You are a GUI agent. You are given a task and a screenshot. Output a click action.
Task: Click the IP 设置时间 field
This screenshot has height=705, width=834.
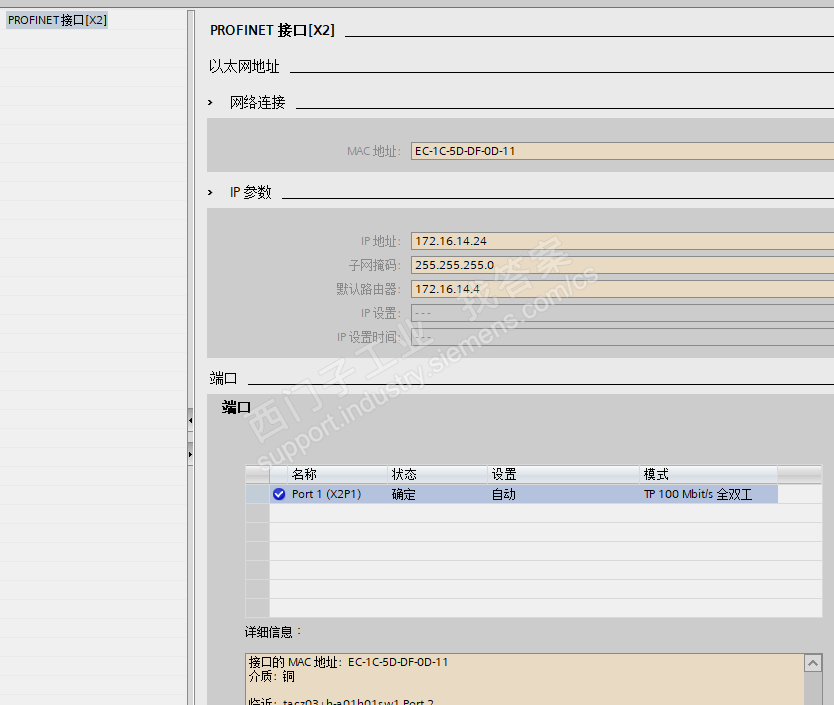pyautogui.click(x=622, y=337)
